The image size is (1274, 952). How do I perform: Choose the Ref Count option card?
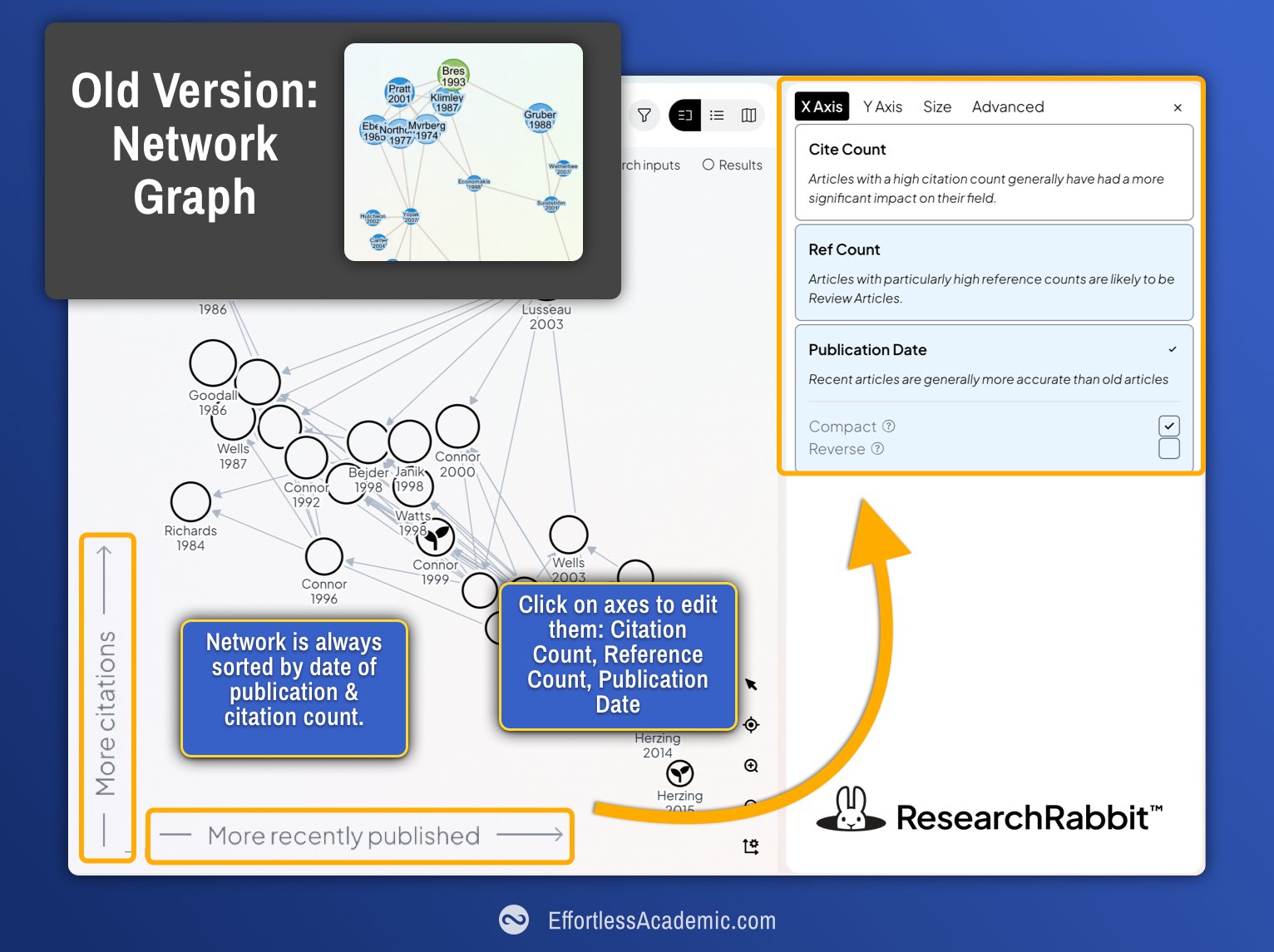pyautogui.click(x=994, y=273)
